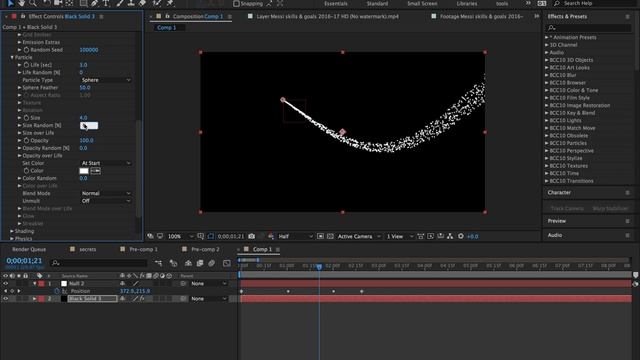640x360 pixels.
Task: Select the Unified Camera tool
Action: point(58,3)
